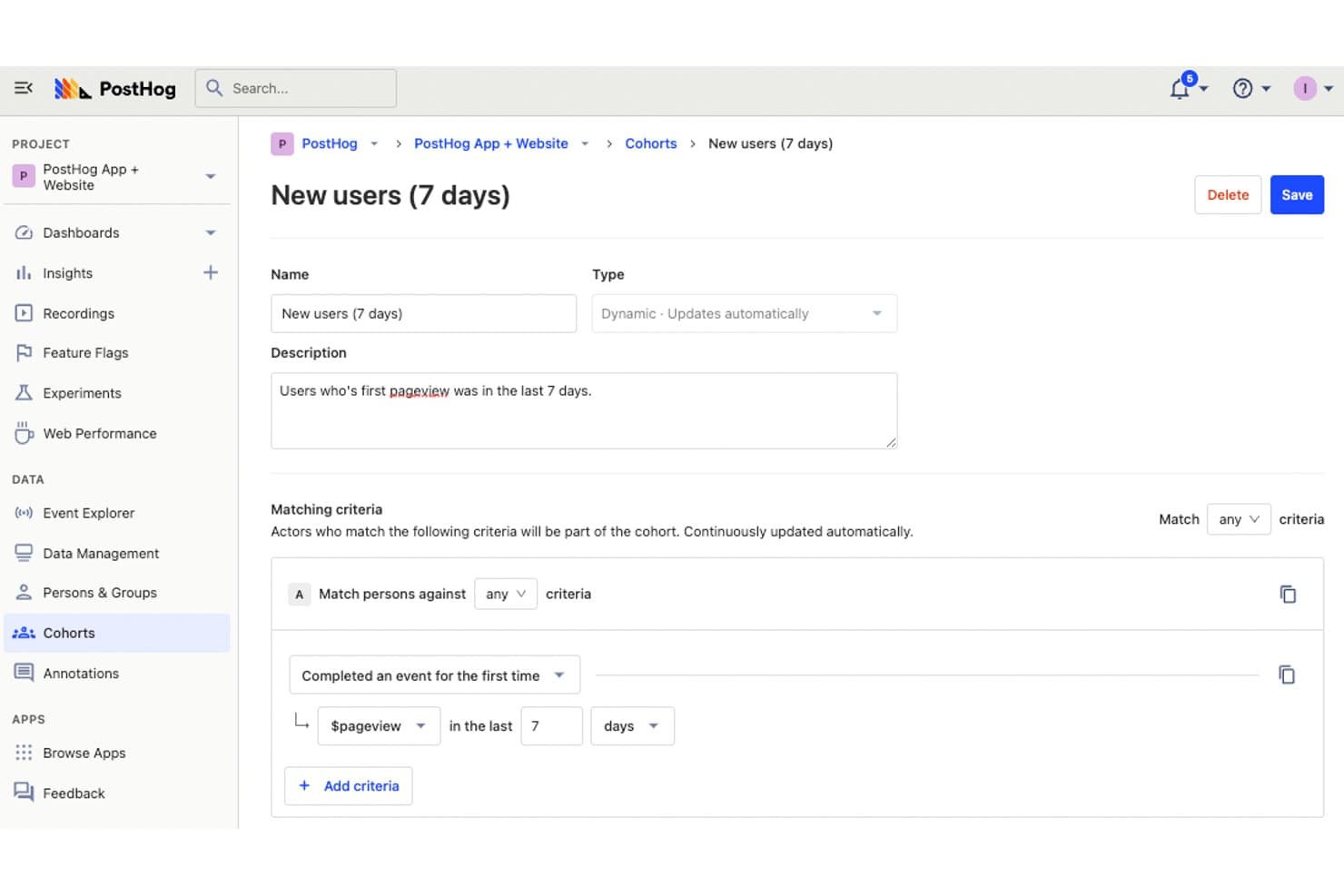
Task: Click the Description text area
Action: coord(584,410)
